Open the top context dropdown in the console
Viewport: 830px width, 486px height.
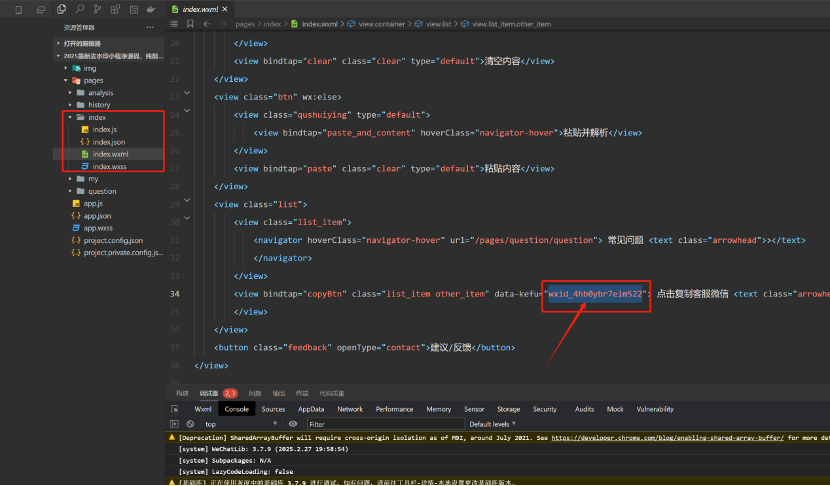[240, 424]
